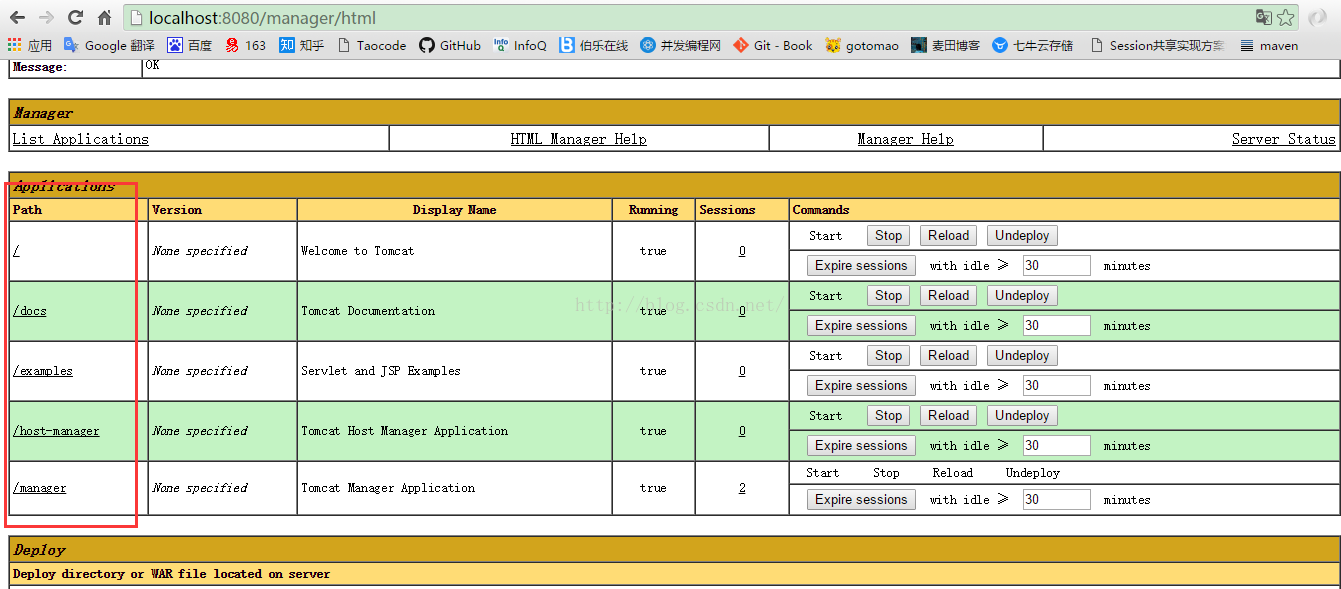Open the gotomao bookmark
Viewport: 1341px width, 589px height.
[862, 45]
